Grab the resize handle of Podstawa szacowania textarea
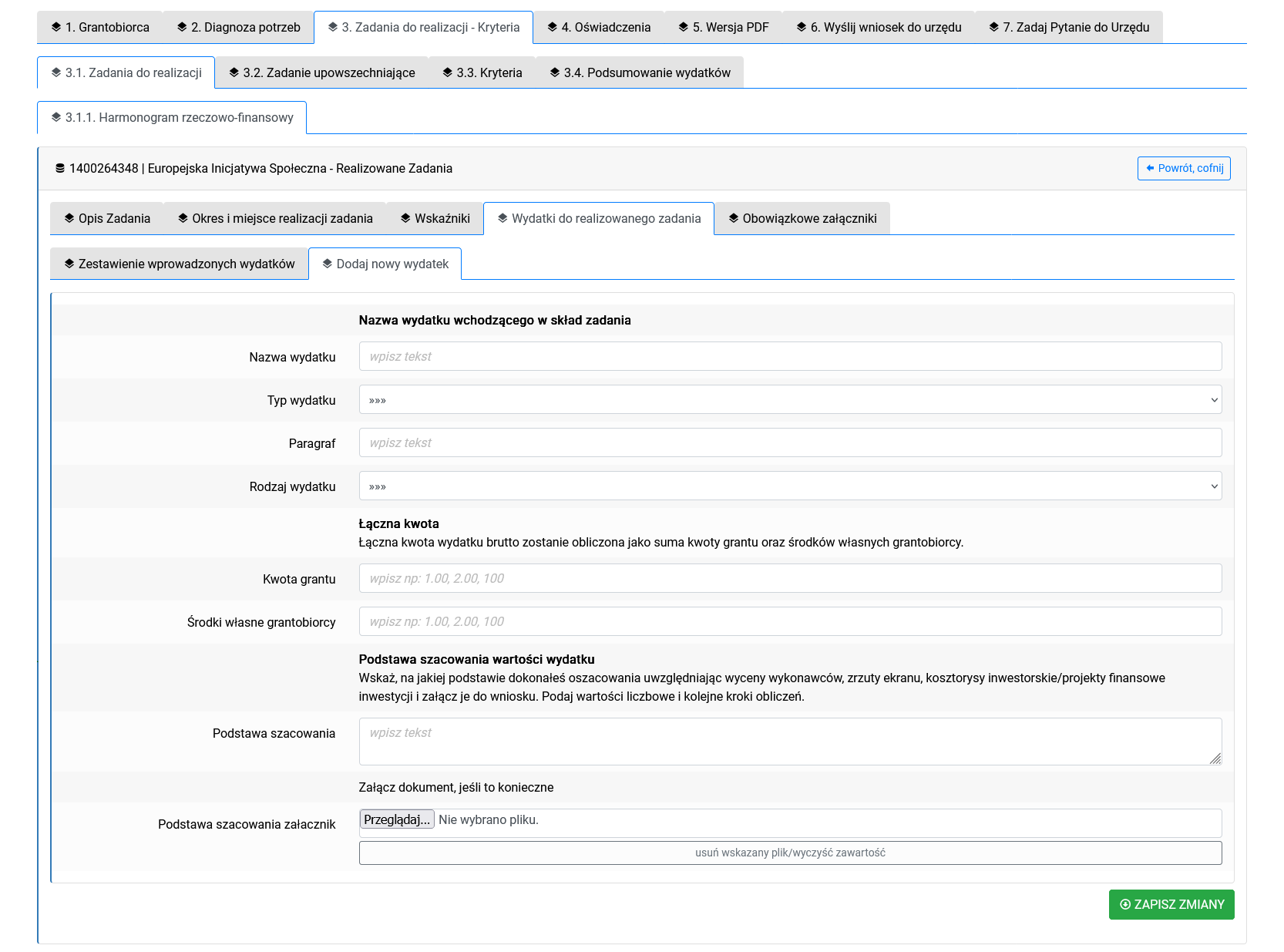1284x952 pixels. tap(1215, 759)
